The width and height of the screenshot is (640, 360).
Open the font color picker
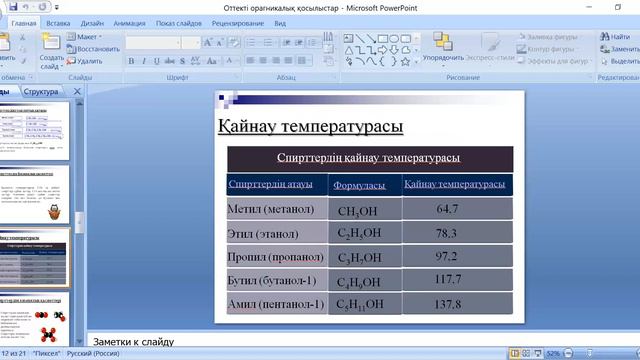tap(231, 61)
